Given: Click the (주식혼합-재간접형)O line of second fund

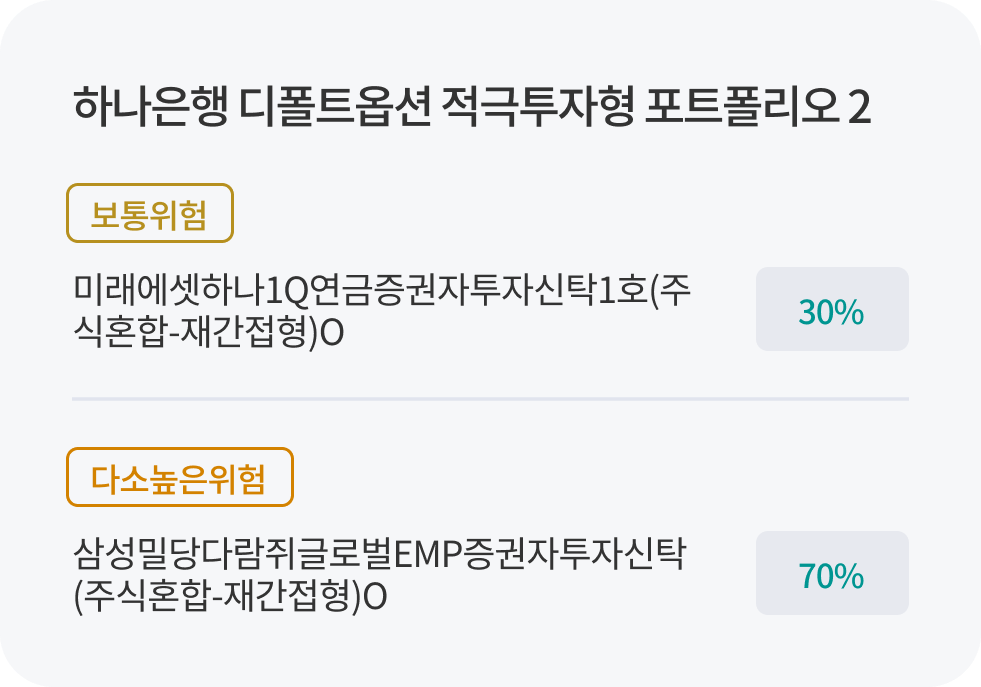Looking at the screenshot, I should 231,596.
